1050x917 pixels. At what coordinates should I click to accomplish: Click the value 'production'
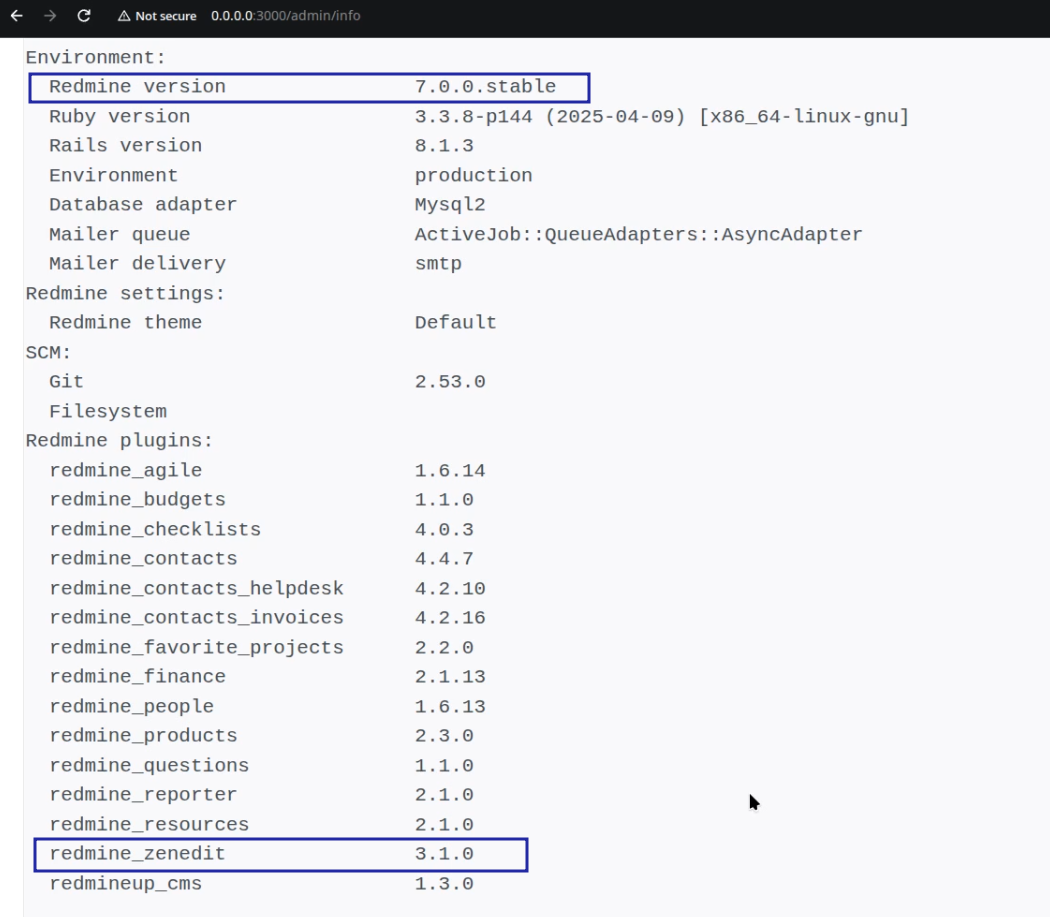(473, 175)
